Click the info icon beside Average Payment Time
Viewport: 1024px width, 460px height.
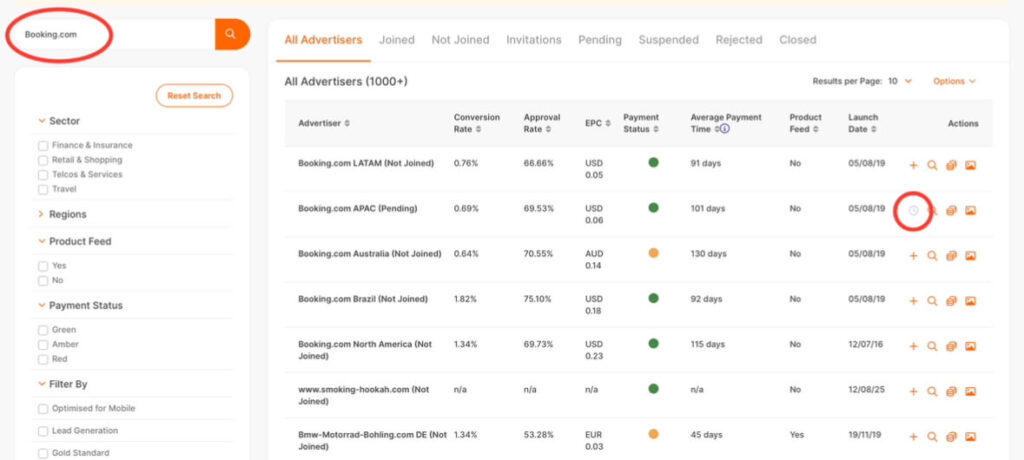pyautogui.click(x=725, y=129)
